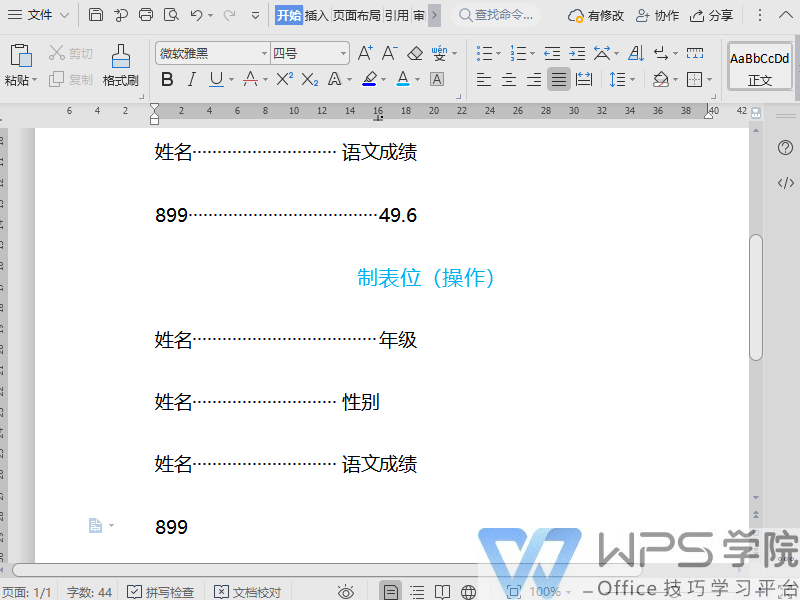Increase paragraph indent
This screenshot has height=600, width=800.
[577, 53]
